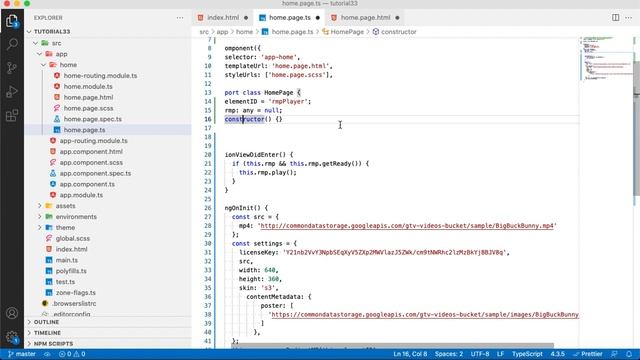Open home.page.spec.ts file
This screenshot has width=640, height=360.
(93, 119)
